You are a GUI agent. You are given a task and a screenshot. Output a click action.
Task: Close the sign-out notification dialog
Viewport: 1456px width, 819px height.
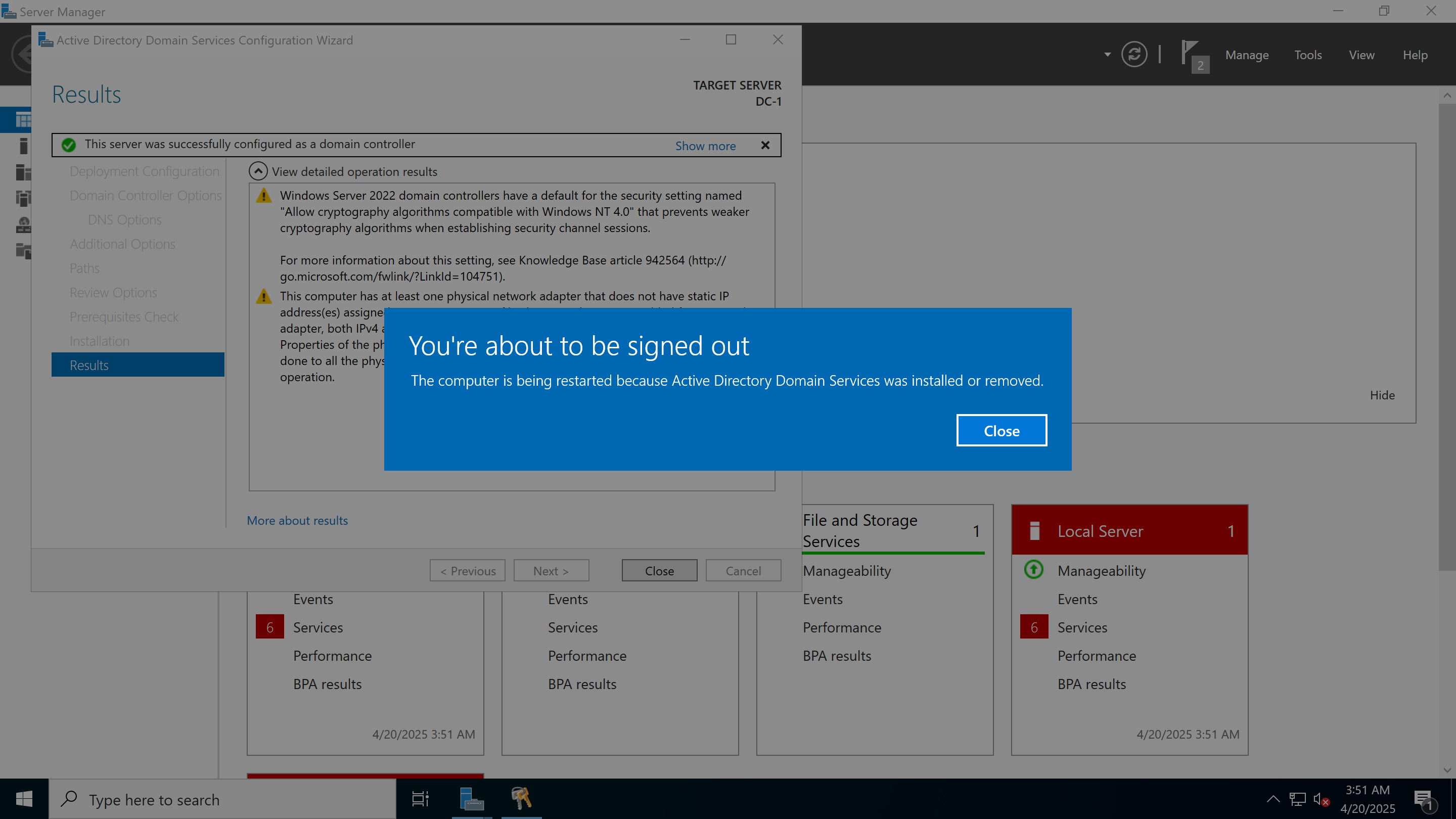tap(1001, 431)
